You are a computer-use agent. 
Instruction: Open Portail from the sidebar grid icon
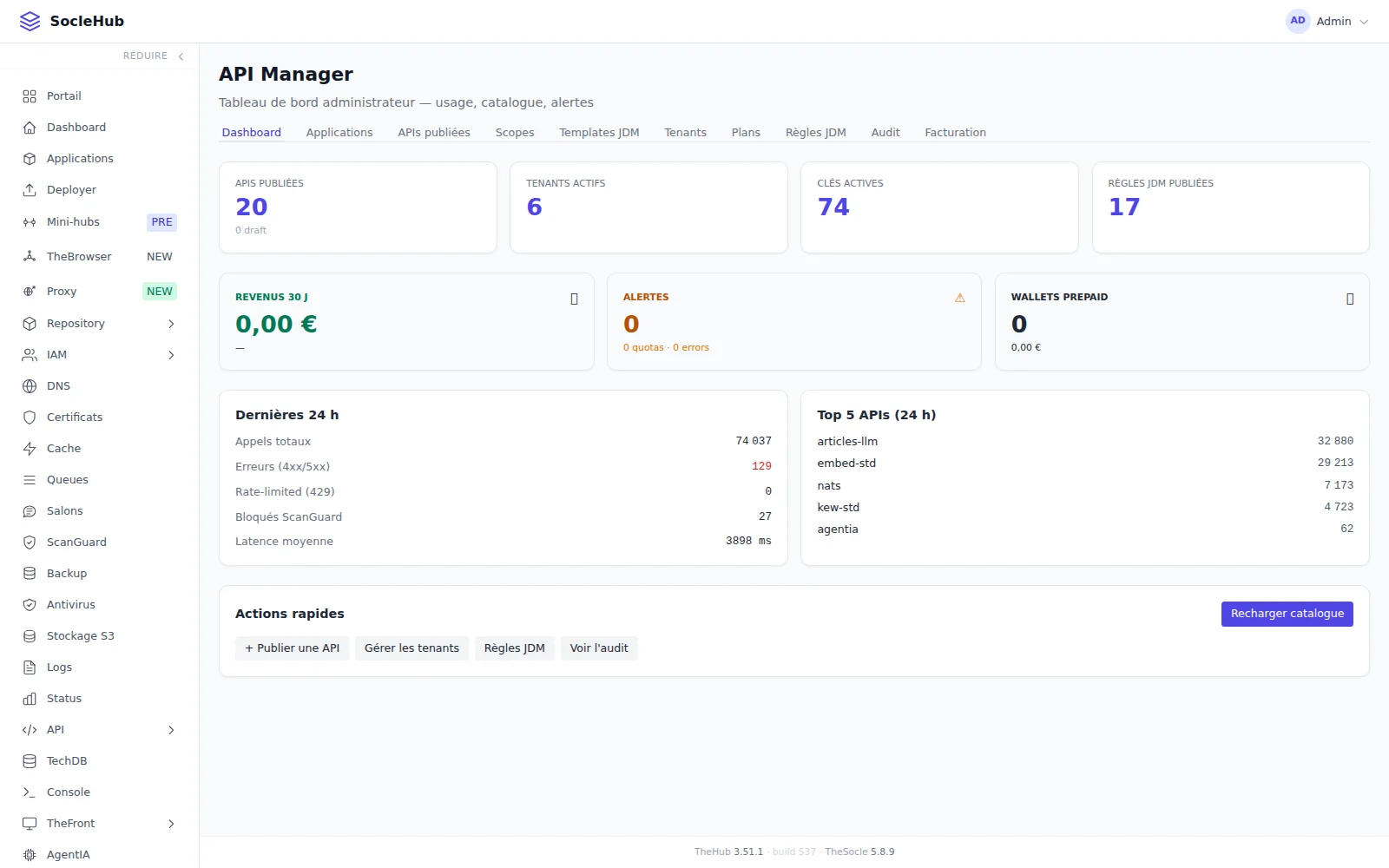30,96
